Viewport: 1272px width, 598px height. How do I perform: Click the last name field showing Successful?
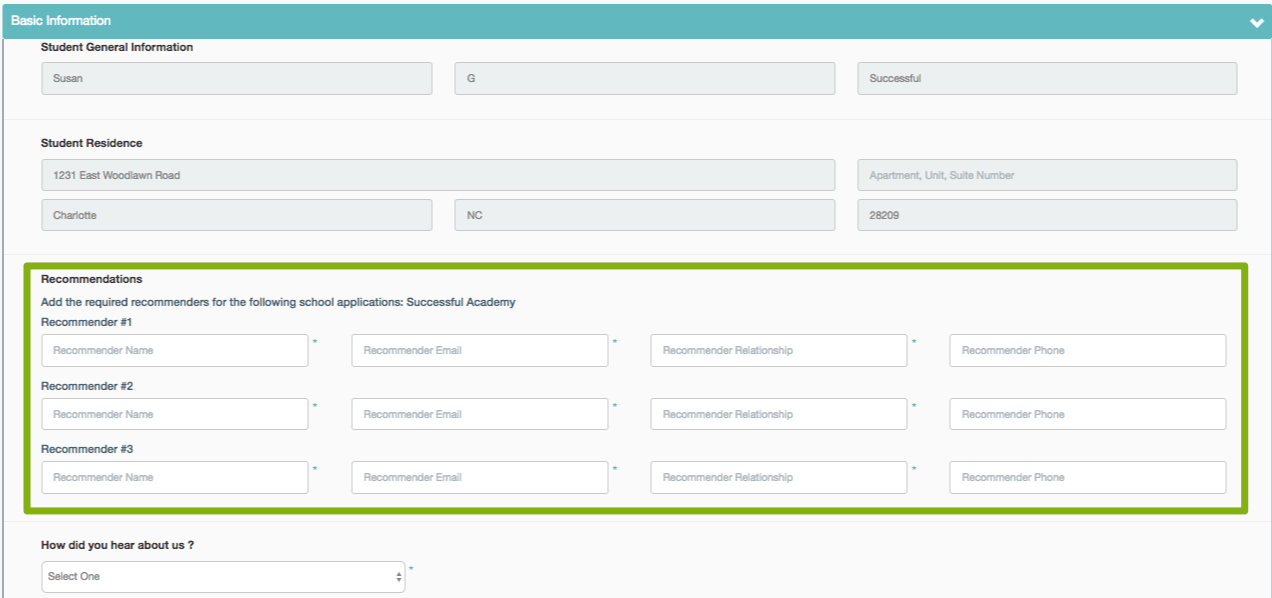coord(1047,79)
